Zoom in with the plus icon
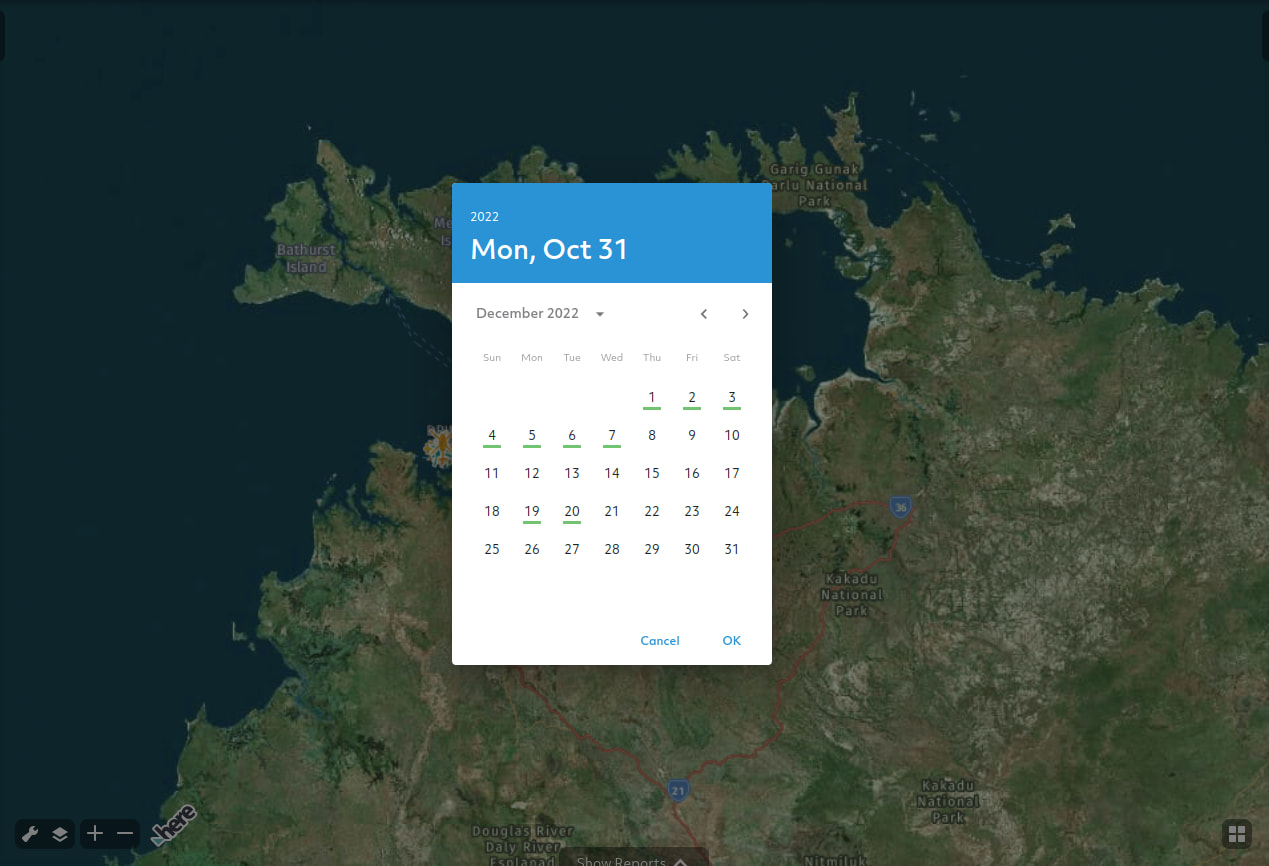 (95, 833)
